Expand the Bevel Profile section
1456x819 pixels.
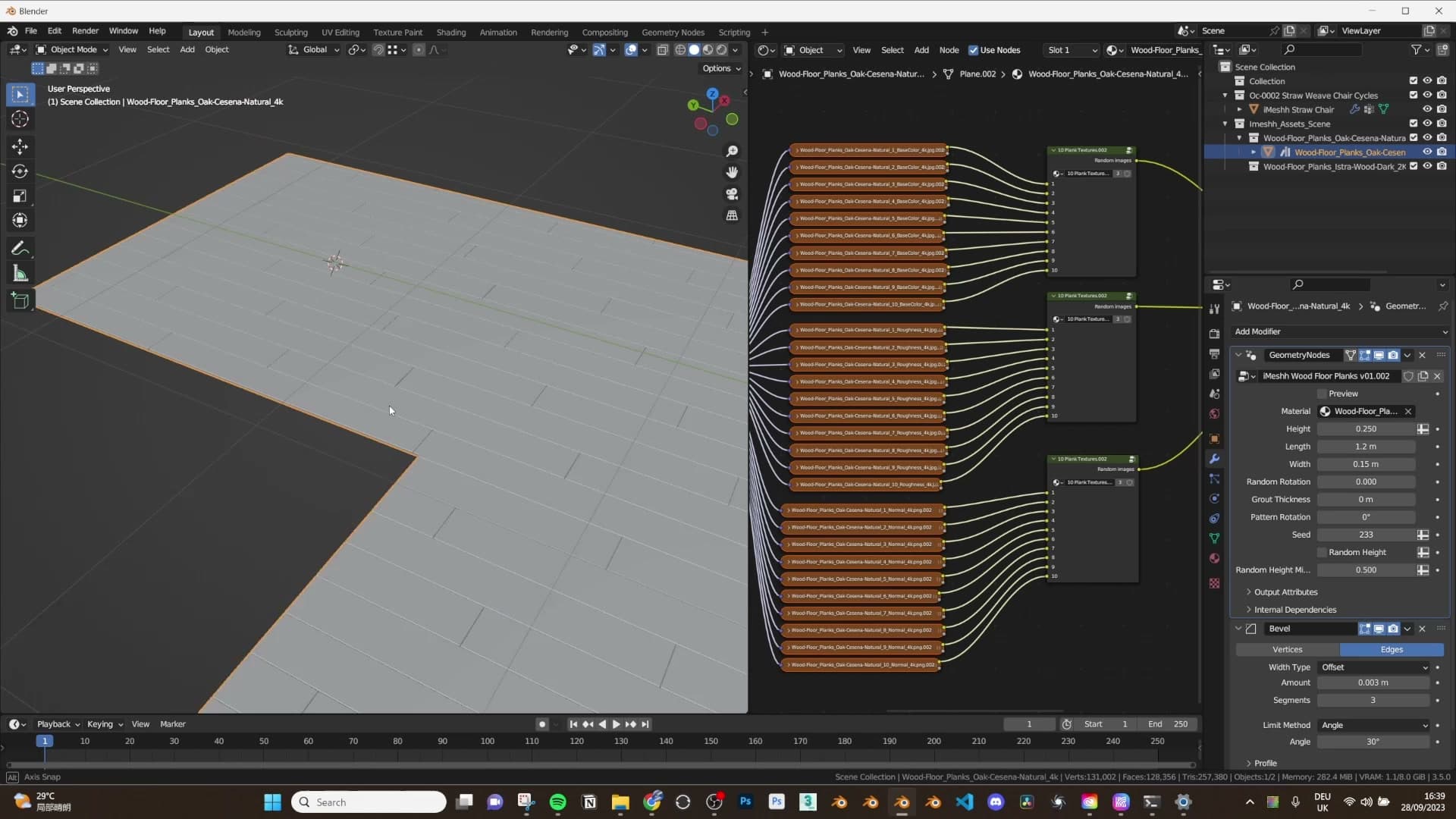1265,763
